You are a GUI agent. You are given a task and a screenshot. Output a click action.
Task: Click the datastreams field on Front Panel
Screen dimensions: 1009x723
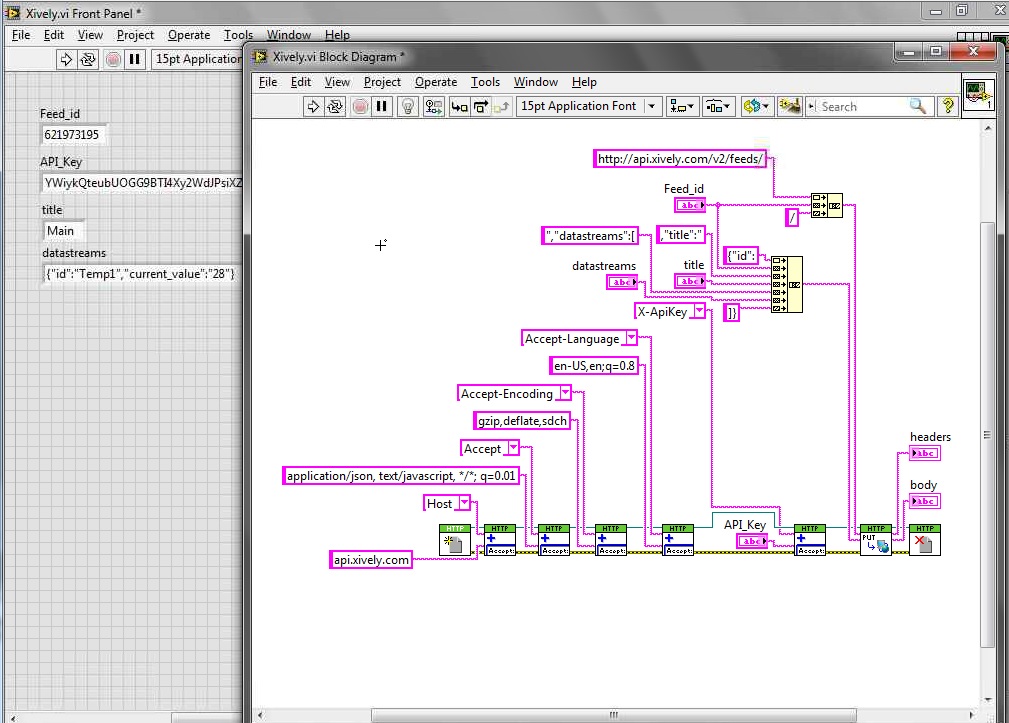click(139, 274)
